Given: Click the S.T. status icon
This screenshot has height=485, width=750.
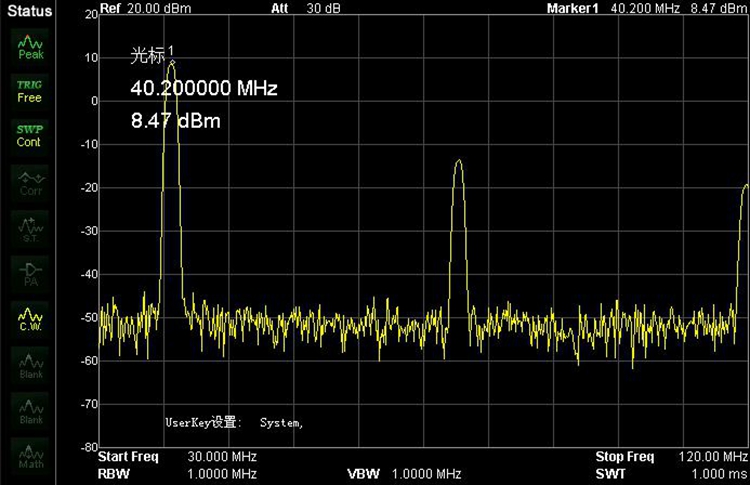Looking at the screenshot, I should click(x=30, y=227).
